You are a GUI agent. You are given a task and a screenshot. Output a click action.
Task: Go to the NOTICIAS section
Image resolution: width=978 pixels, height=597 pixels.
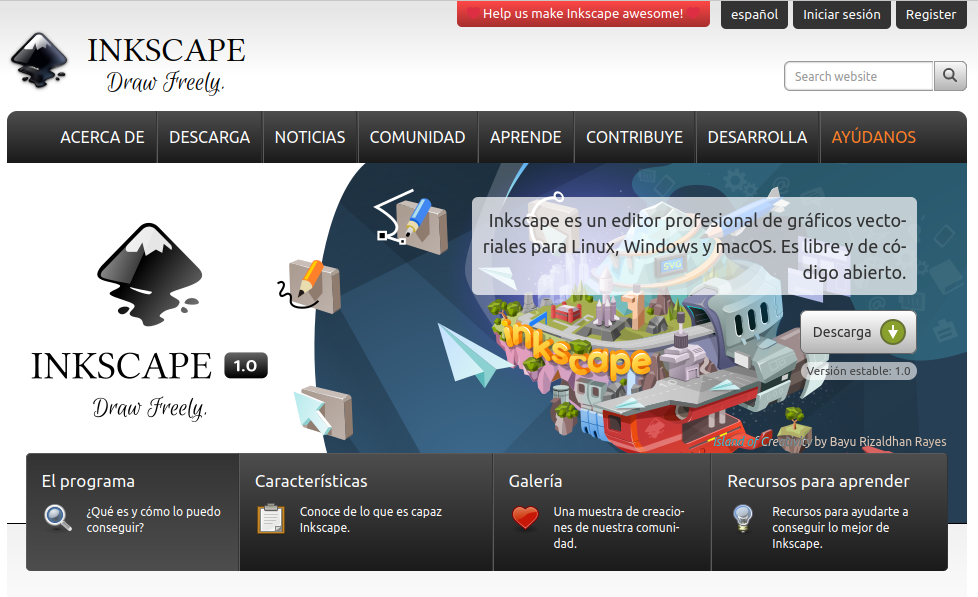[310, 137]
